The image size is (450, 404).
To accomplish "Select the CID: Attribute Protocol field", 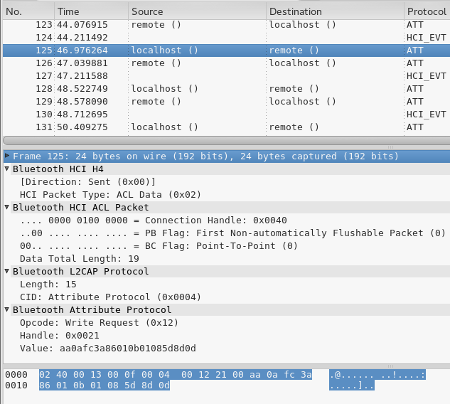I will coord(110,297).
